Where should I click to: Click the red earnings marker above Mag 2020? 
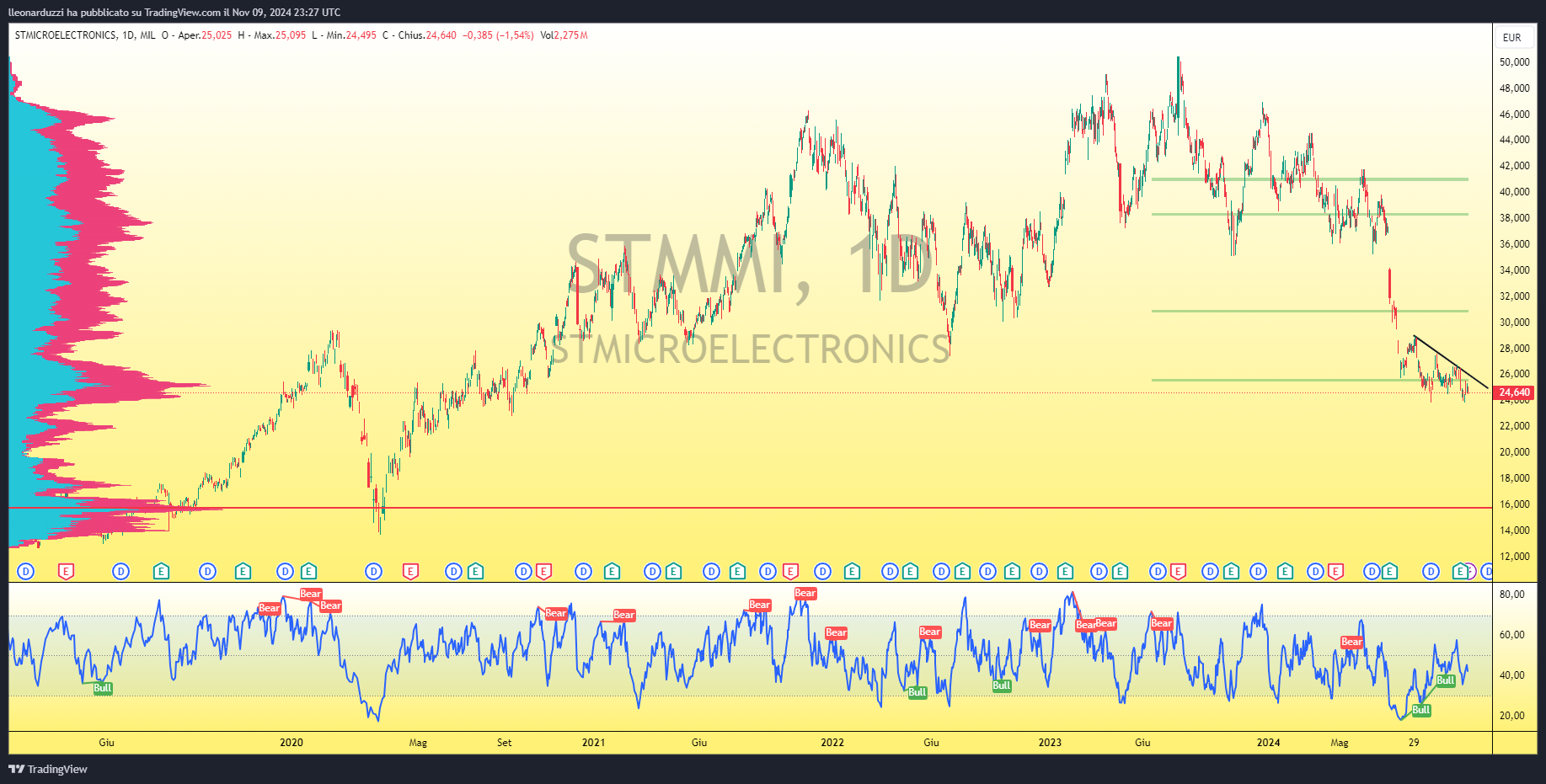pos(410,572)
